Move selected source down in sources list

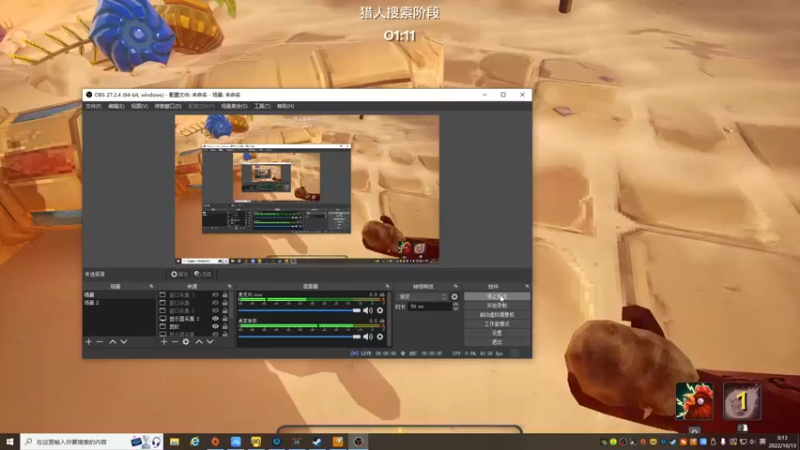point(210,341)
